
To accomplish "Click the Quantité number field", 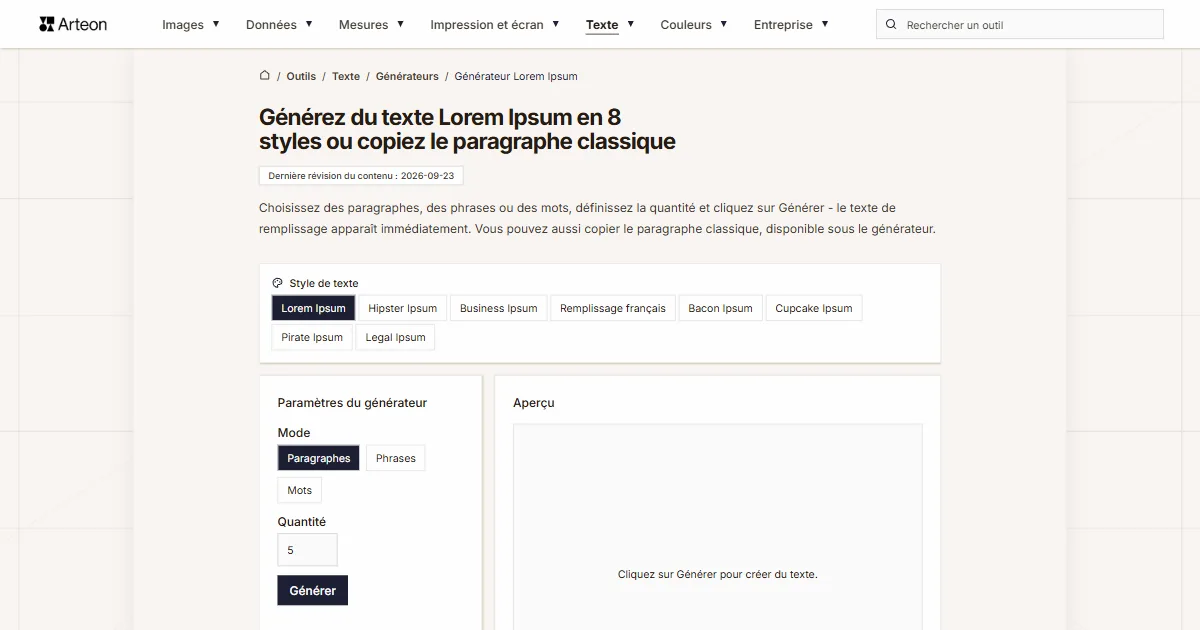I will (308, 550).
